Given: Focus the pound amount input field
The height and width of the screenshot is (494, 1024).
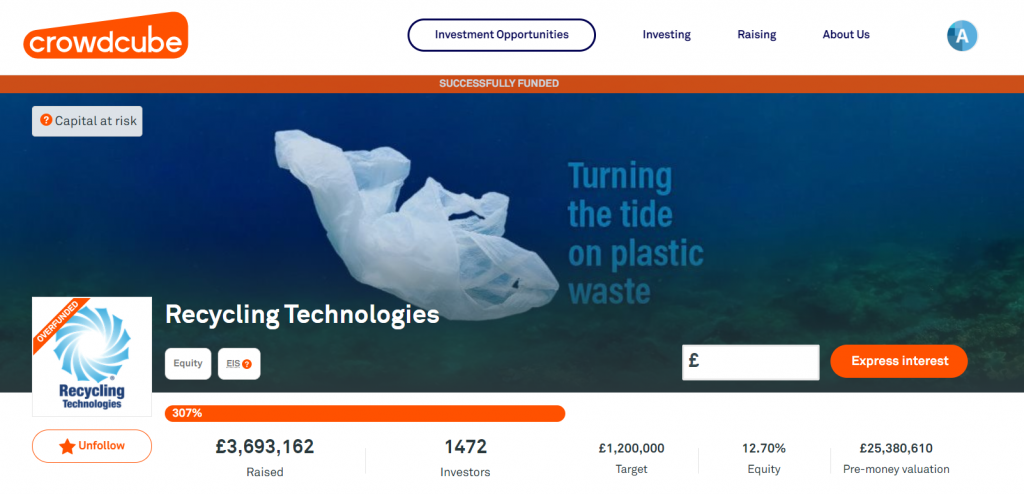Looking at the screenshot, I should tap(751, 362).
